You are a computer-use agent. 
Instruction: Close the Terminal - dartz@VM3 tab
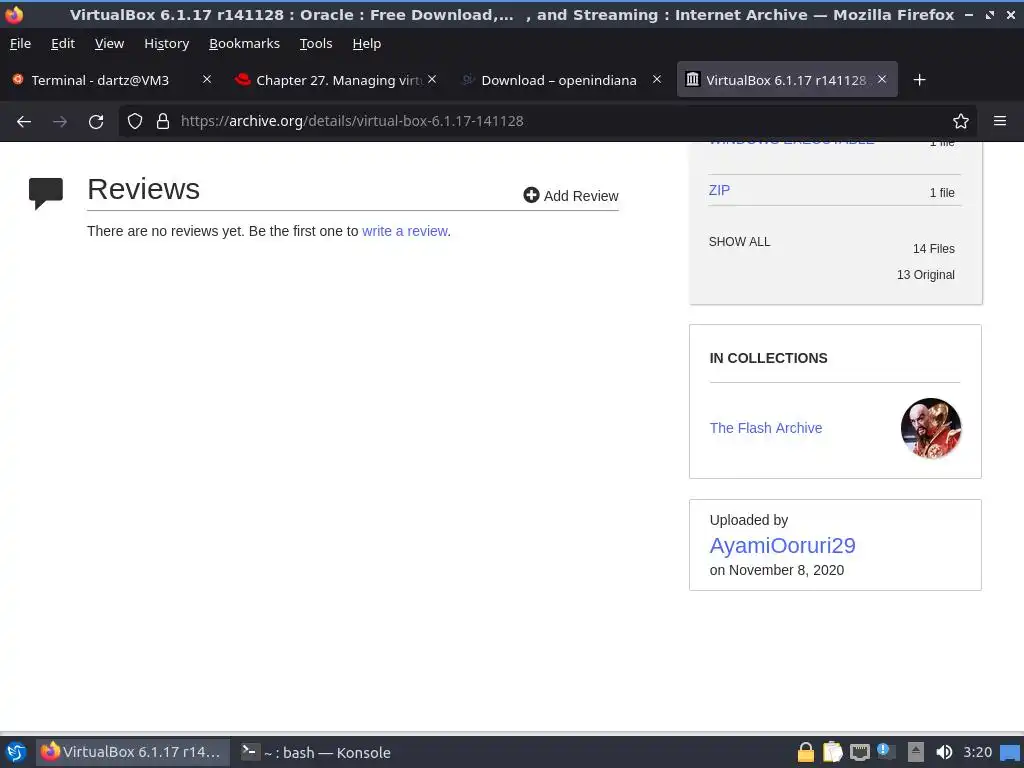pos(206,79)
